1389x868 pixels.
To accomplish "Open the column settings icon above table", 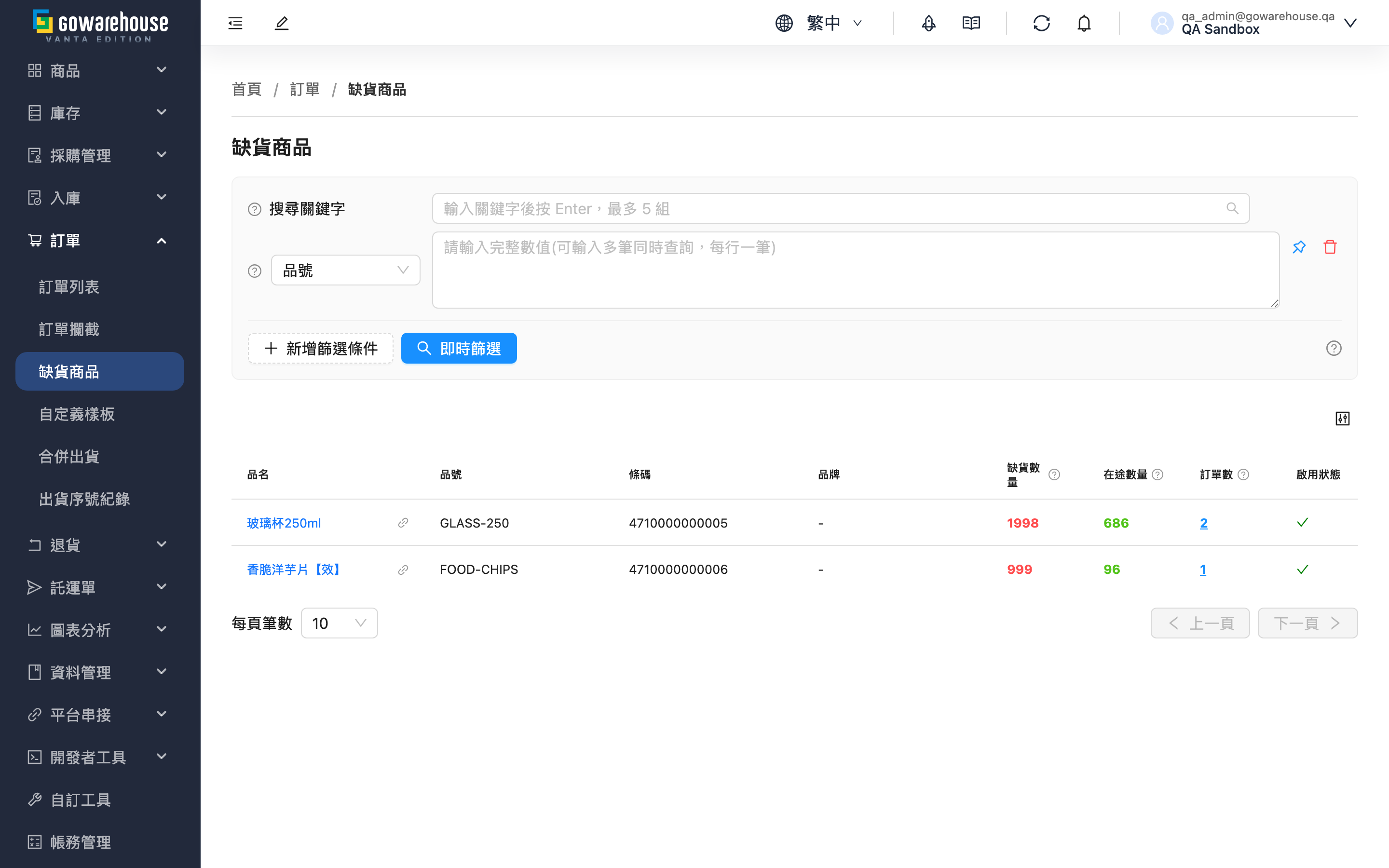I will coord(1342,419).
